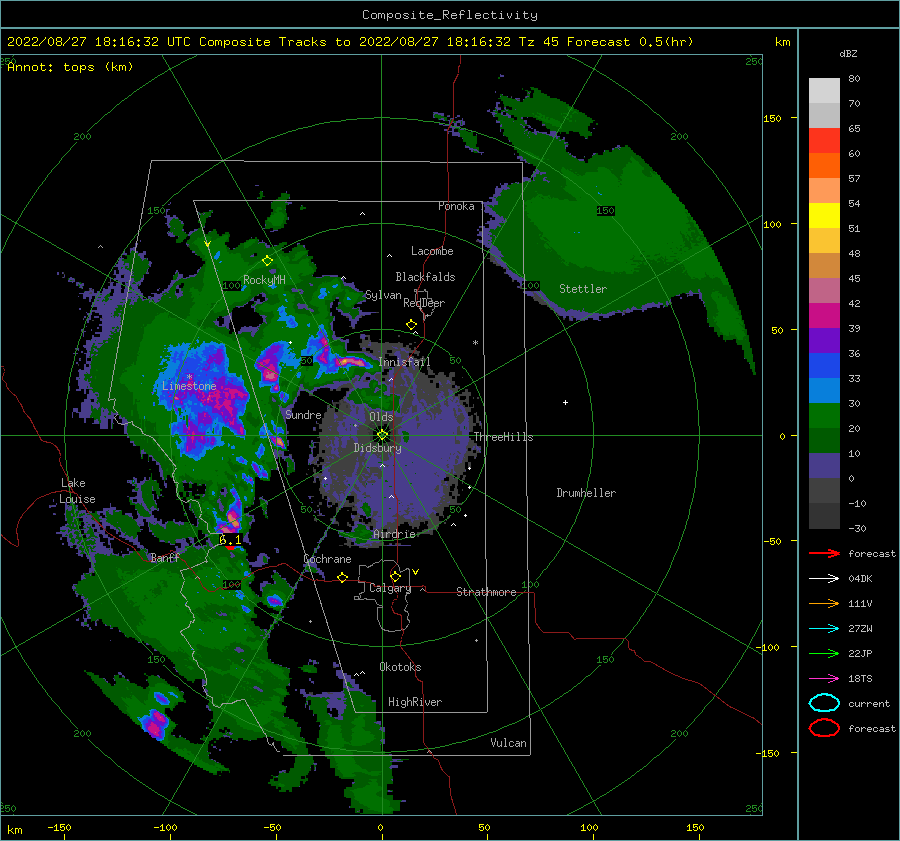Viewport: 900px width, 841px height.
Task: Click the red swatch in dBZ legend
Action: click(824, 141)
